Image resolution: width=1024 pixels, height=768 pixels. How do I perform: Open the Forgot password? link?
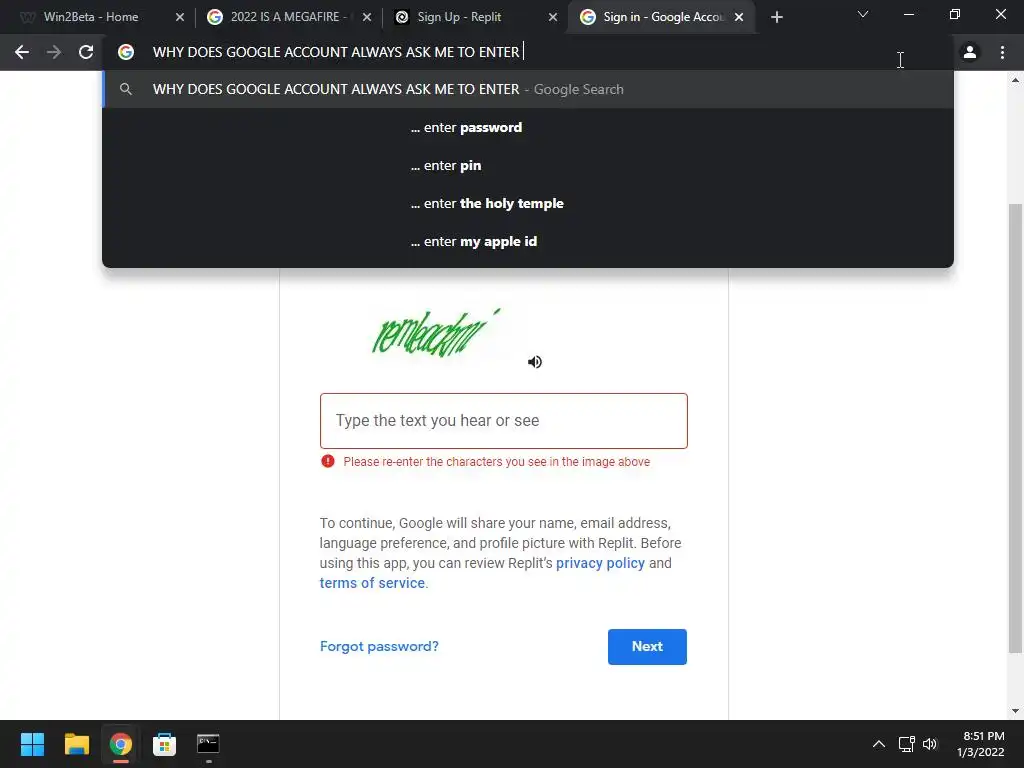[x=379, y=647]
